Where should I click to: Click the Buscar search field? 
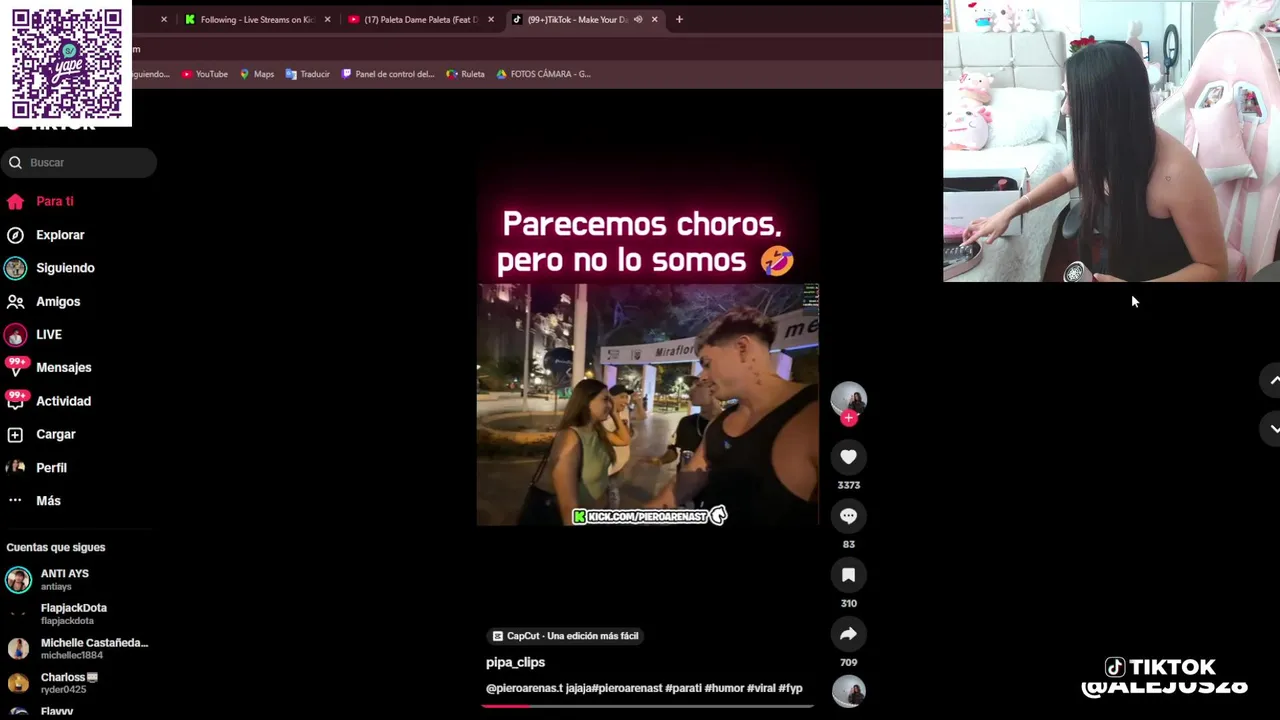click(x=79, y=162)
